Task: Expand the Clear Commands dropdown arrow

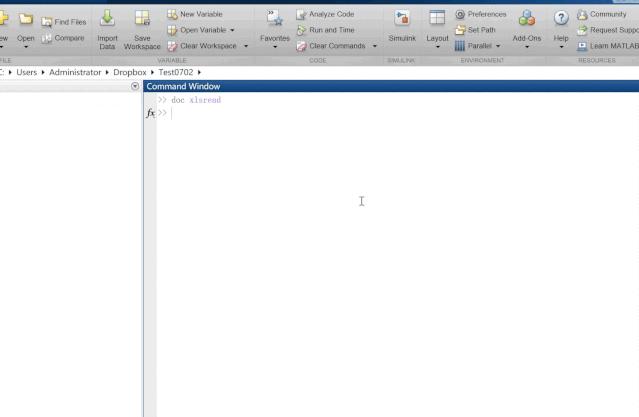Action: click(x=375, y=46)
